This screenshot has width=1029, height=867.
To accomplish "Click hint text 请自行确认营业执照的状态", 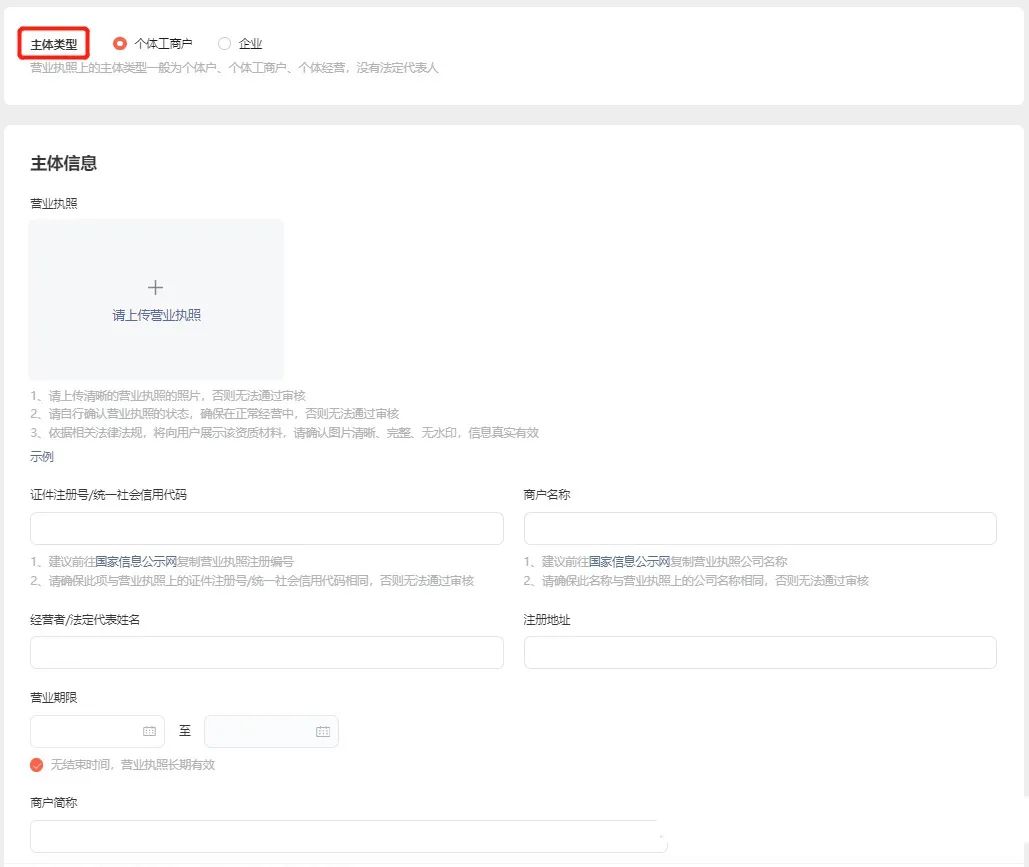I will pos(119,413).
